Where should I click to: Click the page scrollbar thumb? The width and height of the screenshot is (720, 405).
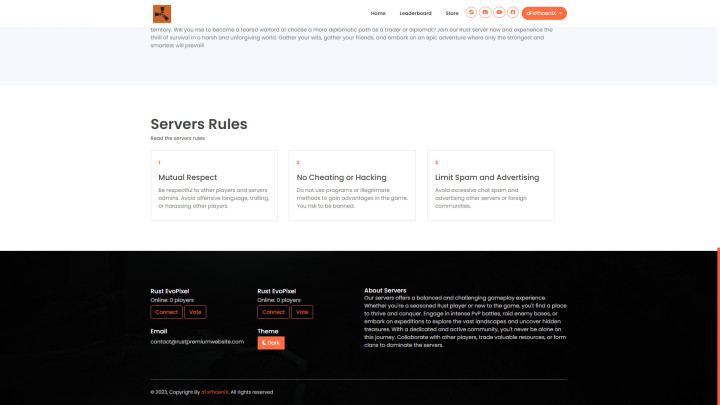[718, 326]
